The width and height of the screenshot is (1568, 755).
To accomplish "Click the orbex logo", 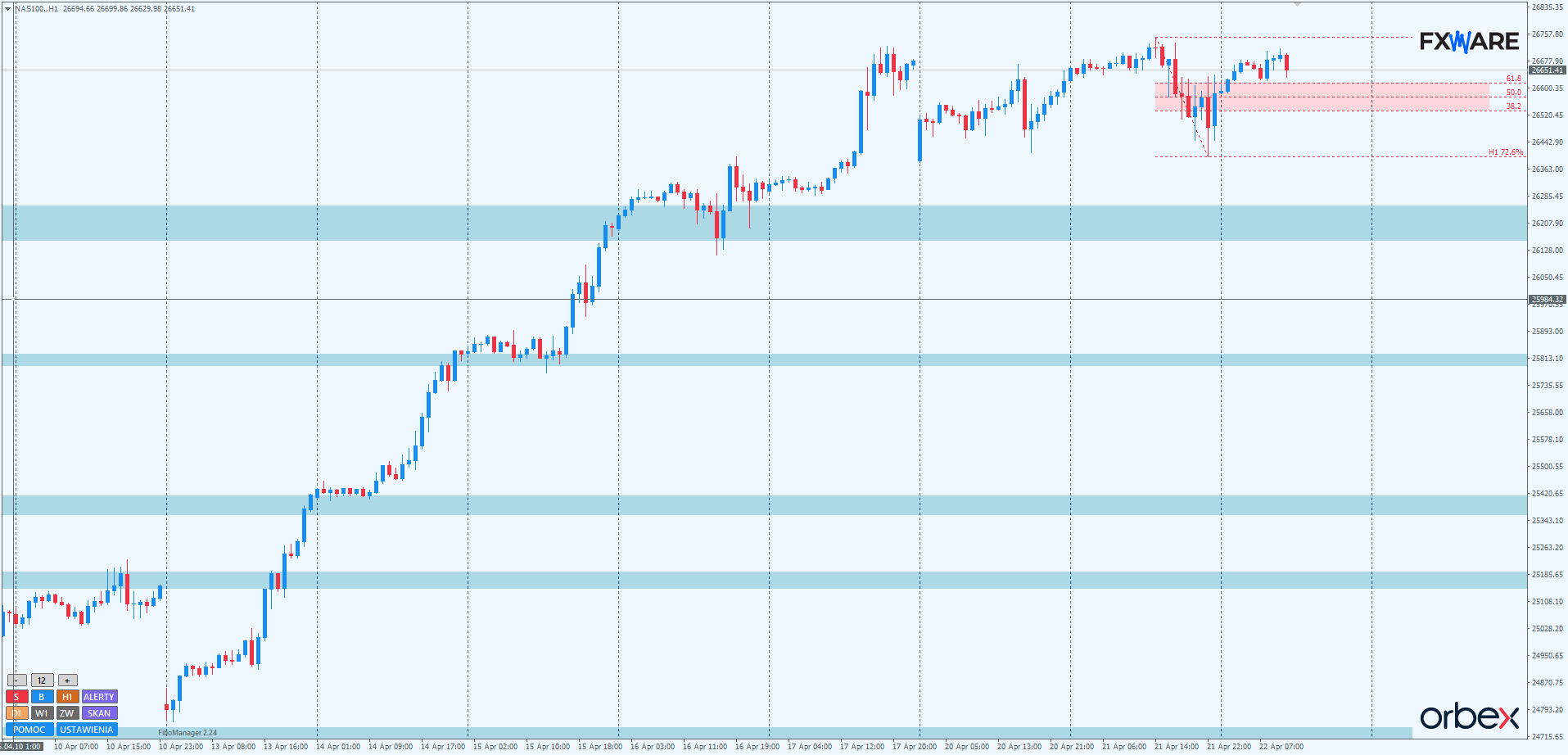I will click(x=1469, y=717).
